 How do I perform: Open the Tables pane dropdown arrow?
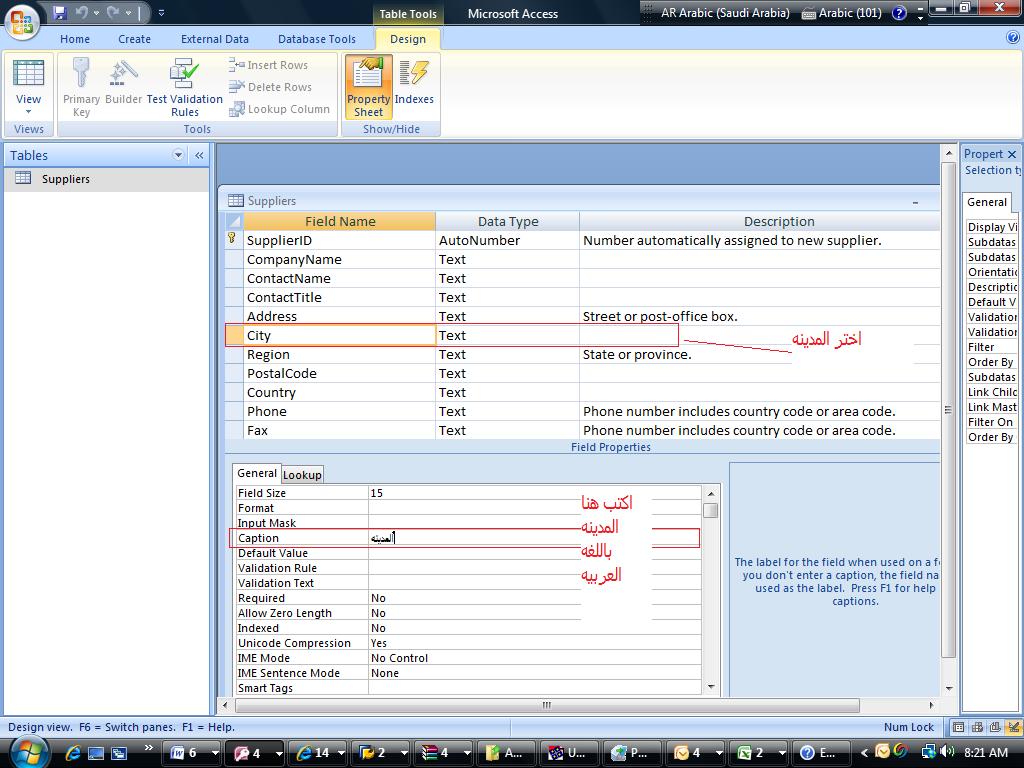pos(178,155)
